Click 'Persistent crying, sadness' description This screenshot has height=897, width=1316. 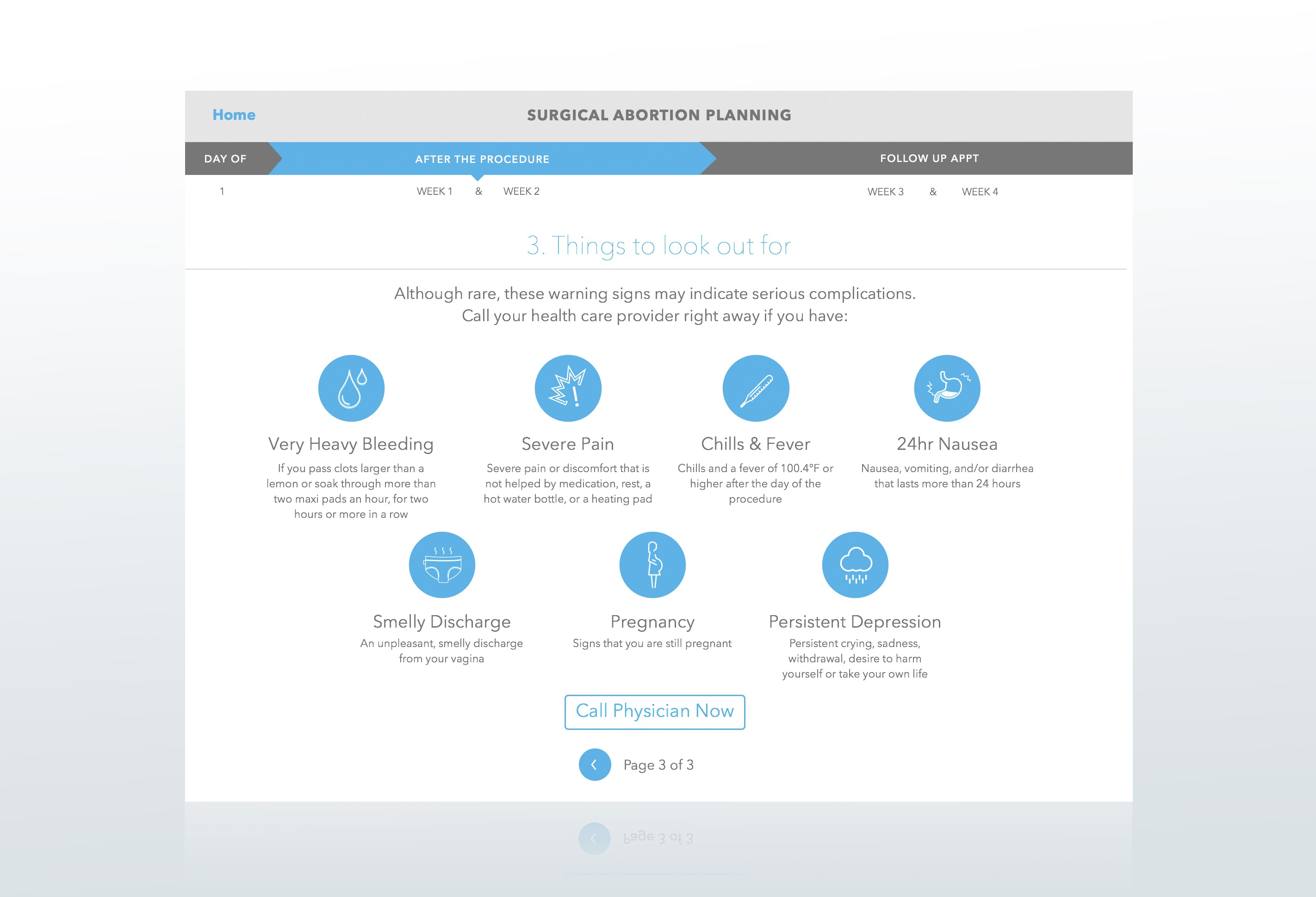coord(855,659)
